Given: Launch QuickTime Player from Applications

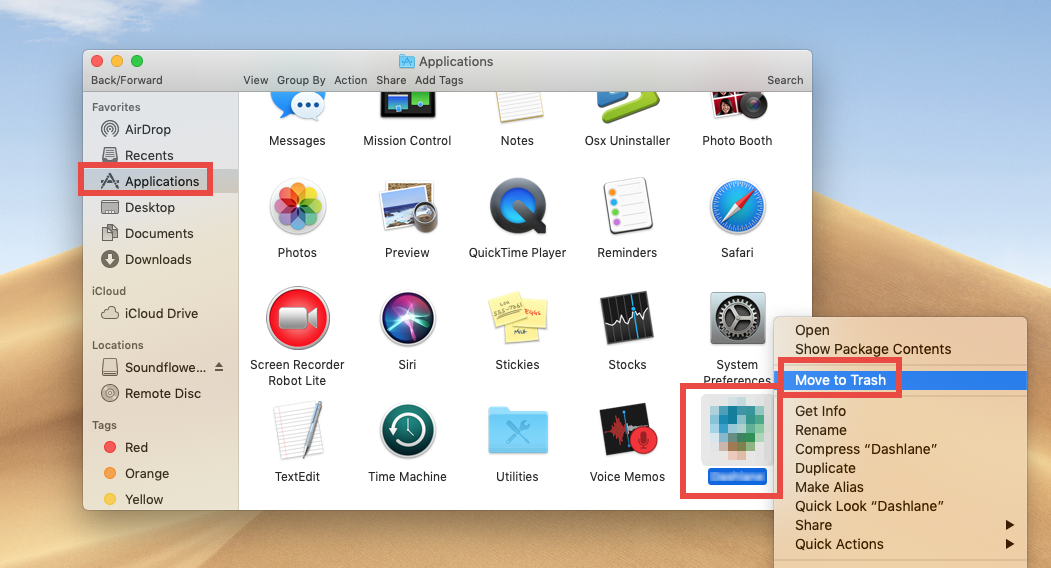Looking at the screenshot, I should (x=517, y=208).
